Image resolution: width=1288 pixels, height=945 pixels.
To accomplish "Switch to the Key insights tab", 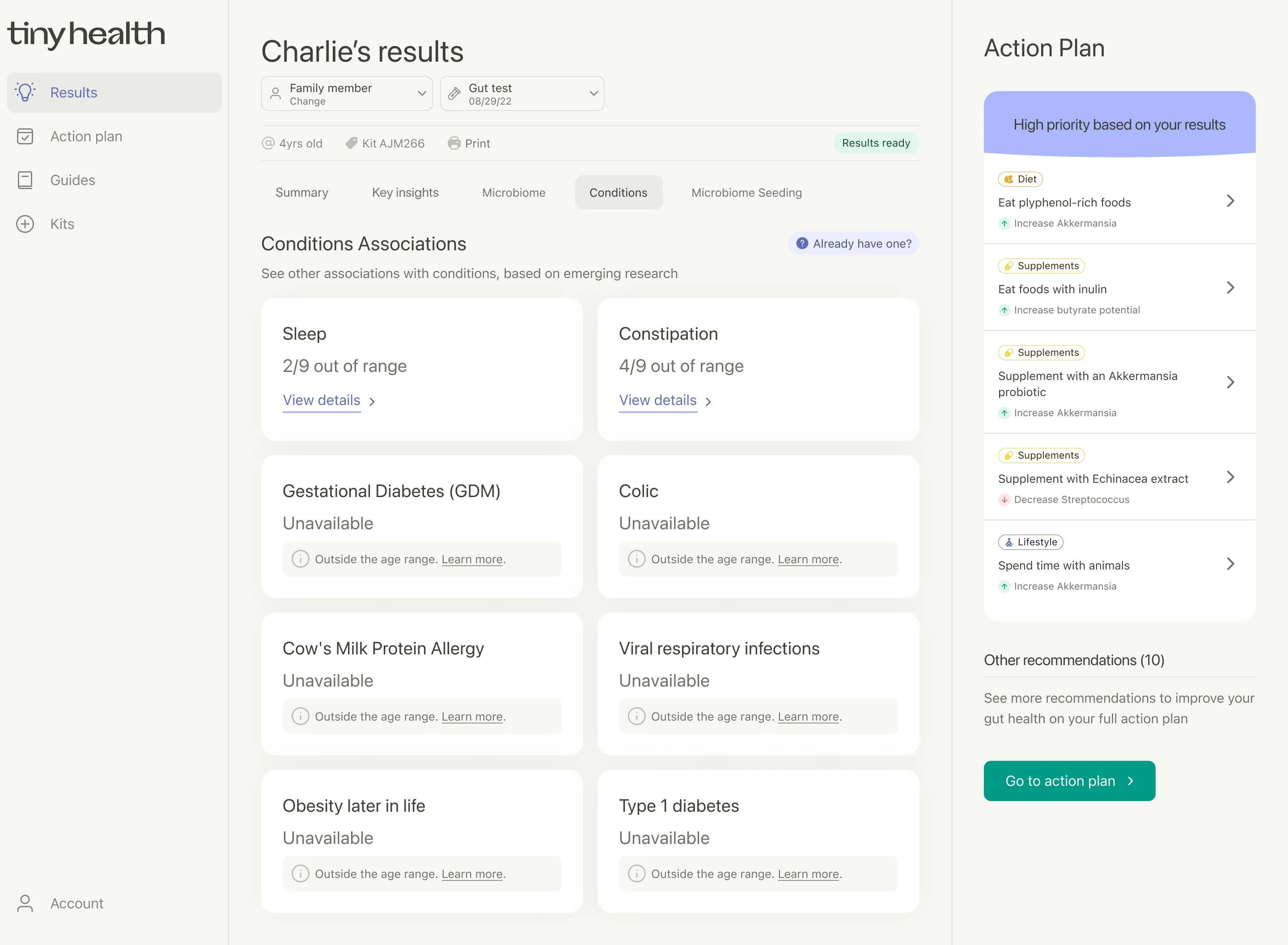I will 405,192.
